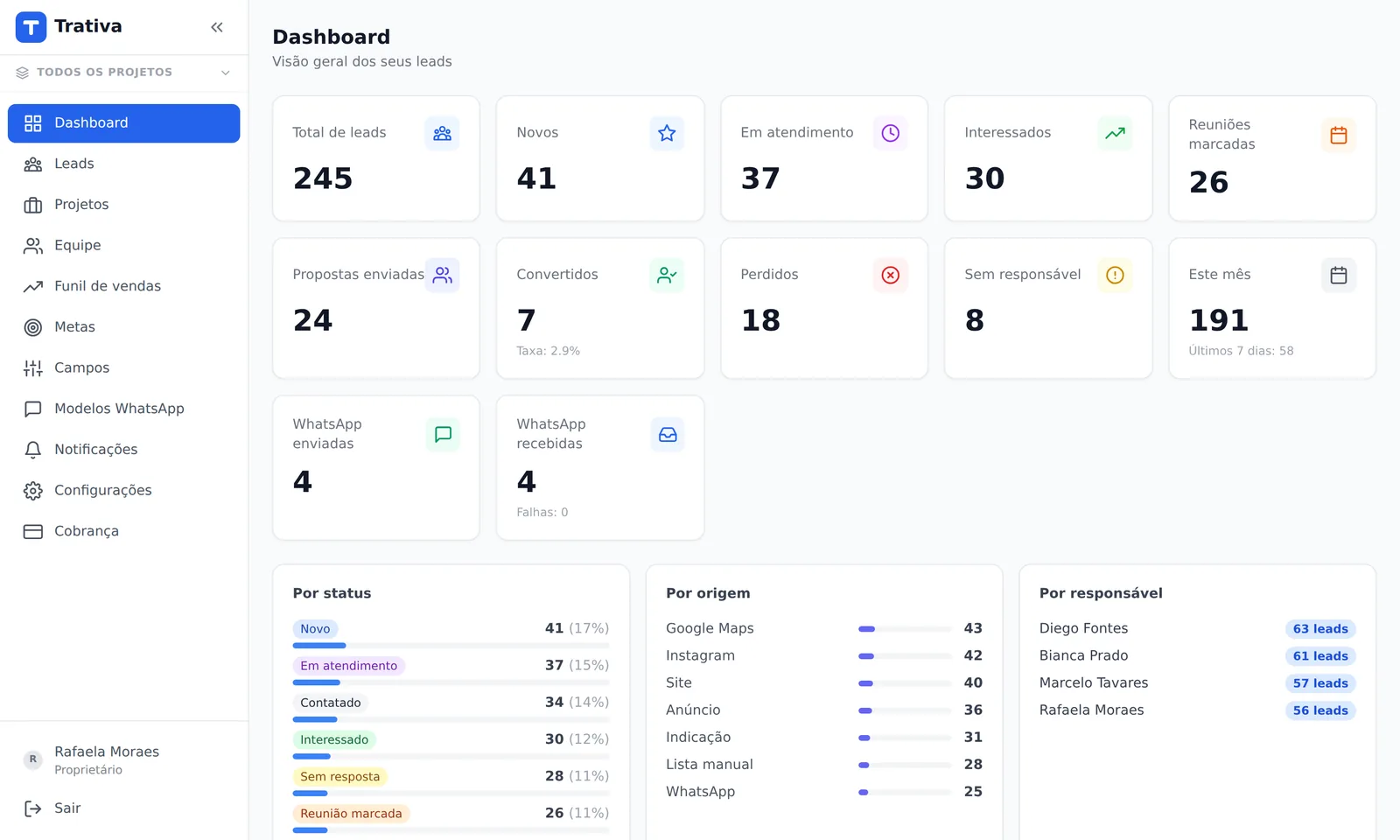
Task: Click the total leads value 245
Action: (x=323, y=178)
